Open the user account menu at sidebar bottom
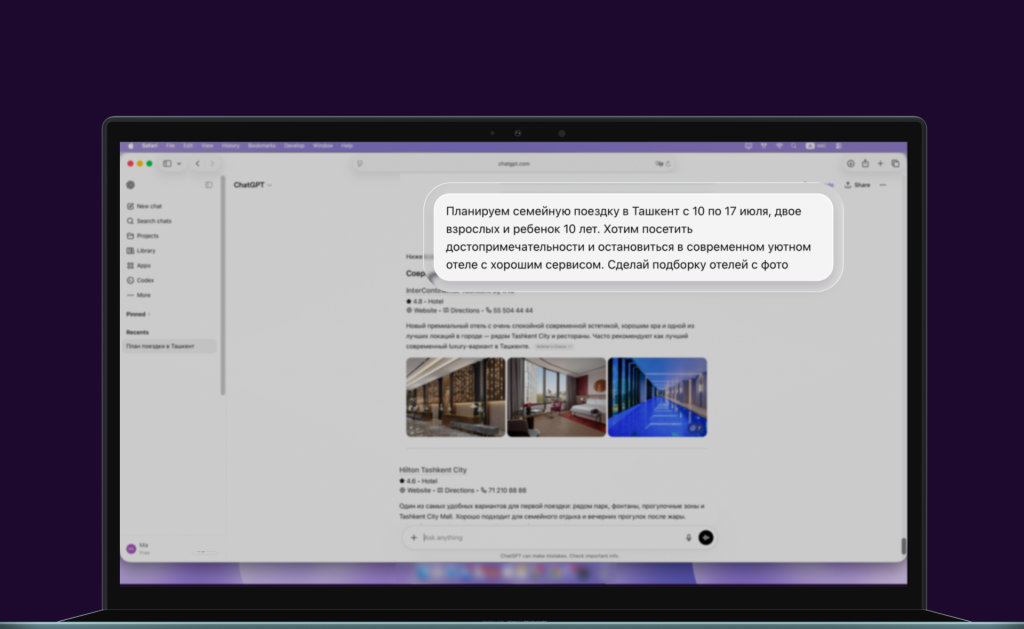Image resolution: width=1024 pixels, height=629 pixels. (x=138, y=549)
